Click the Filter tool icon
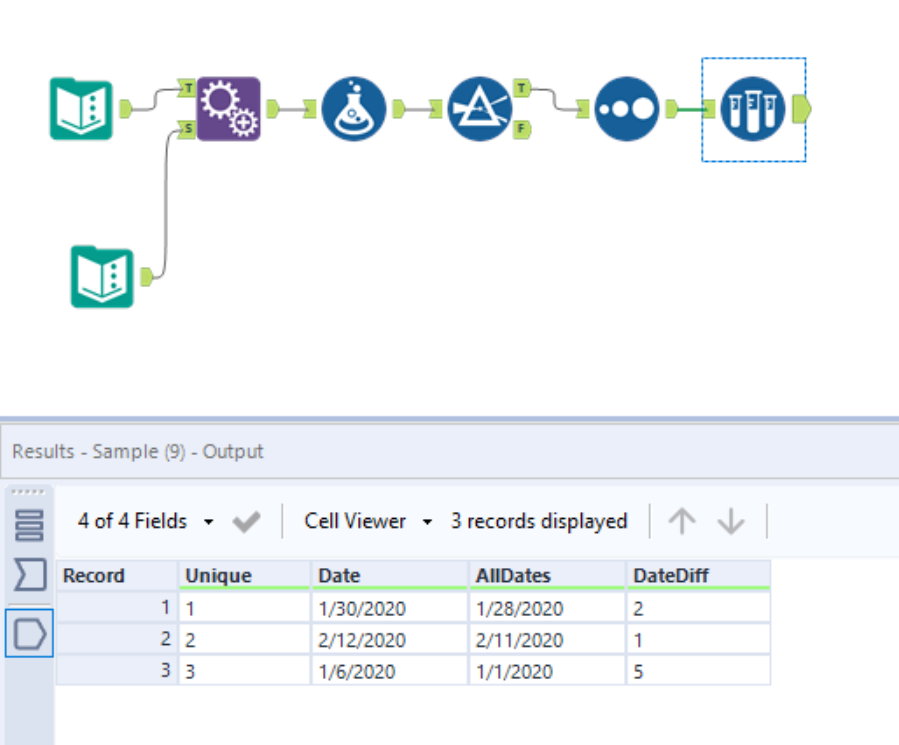Image resolution: width=899 pixels, height=745 pixels. coord(479,108)
